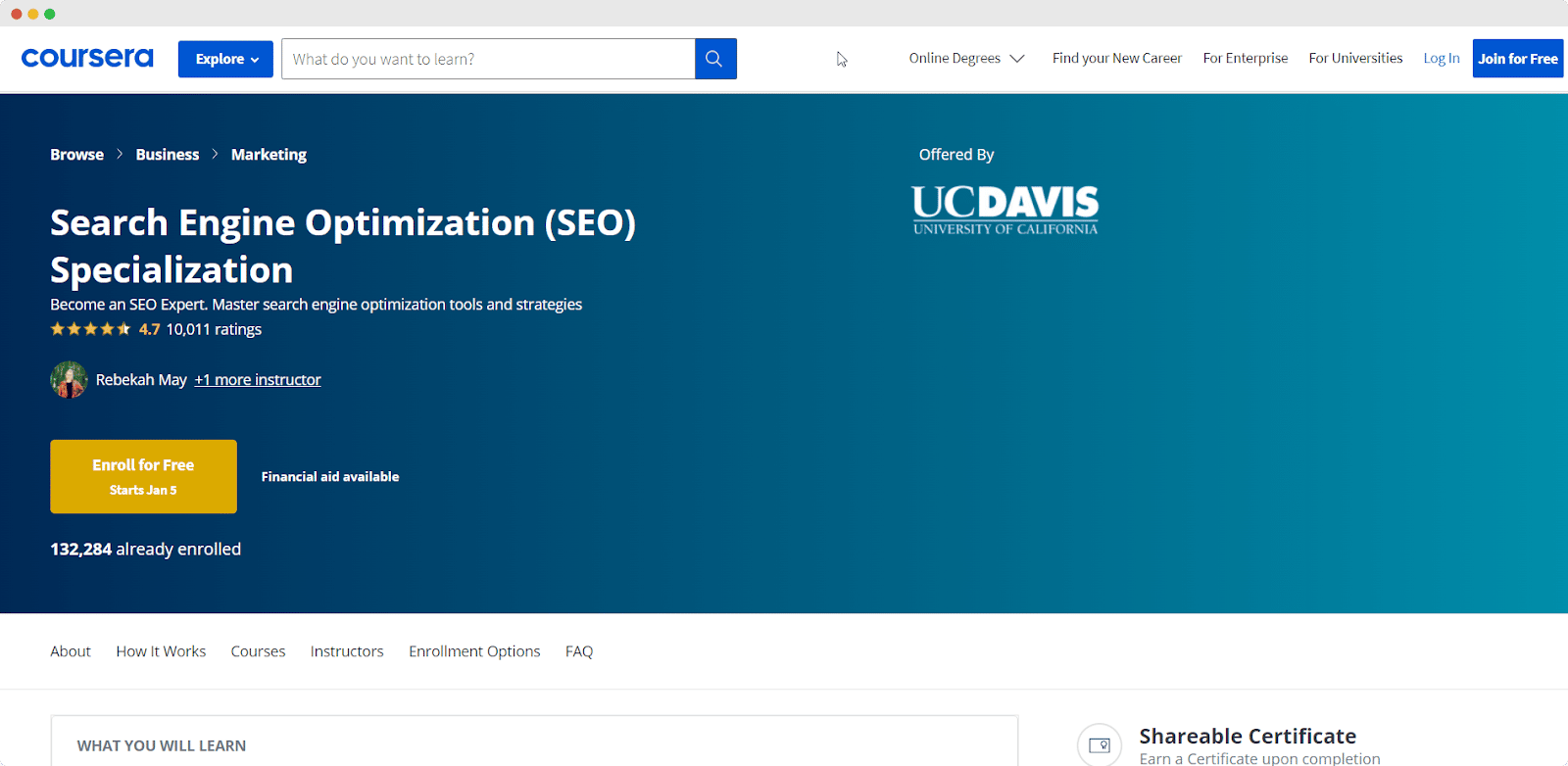
Task: Open the Instructors tab
Action: click(347, 651)
